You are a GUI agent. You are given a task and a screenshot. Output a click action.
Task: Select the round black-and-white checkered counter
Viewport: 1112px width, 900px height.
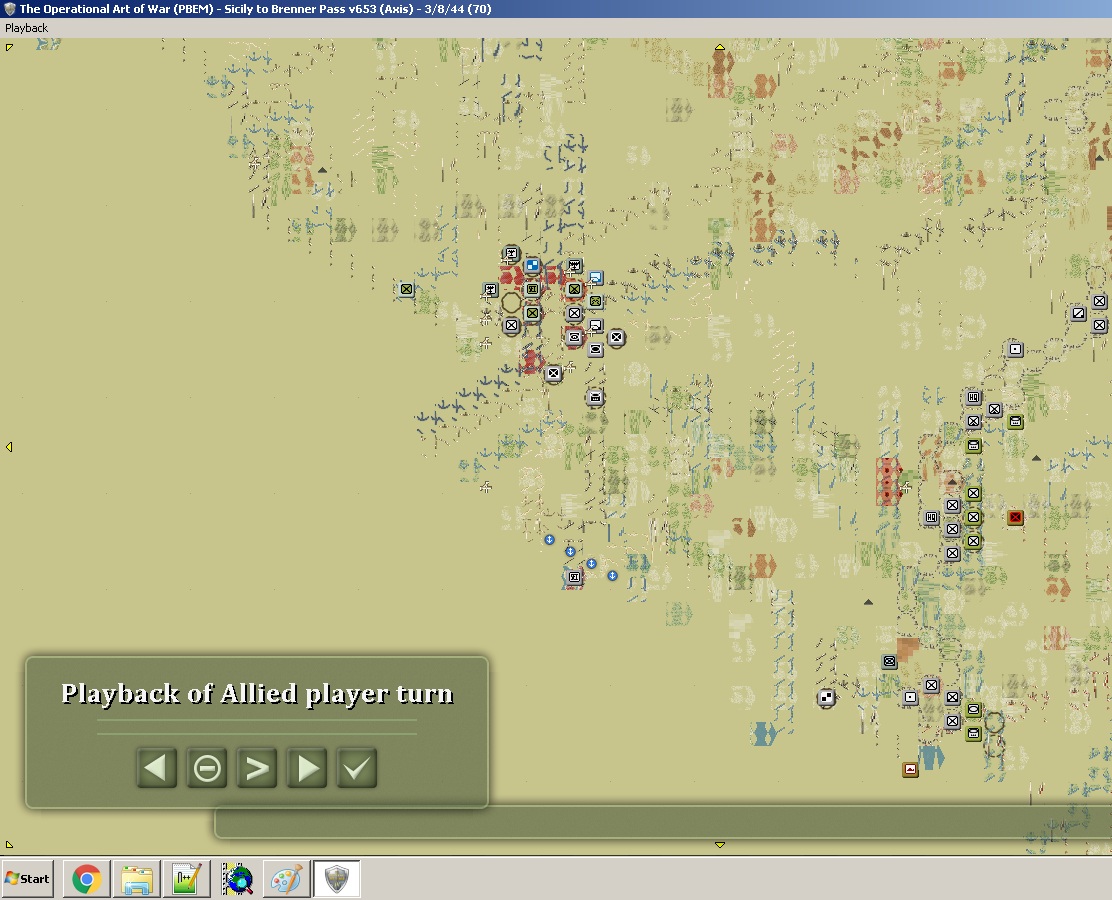coord(826,698)
